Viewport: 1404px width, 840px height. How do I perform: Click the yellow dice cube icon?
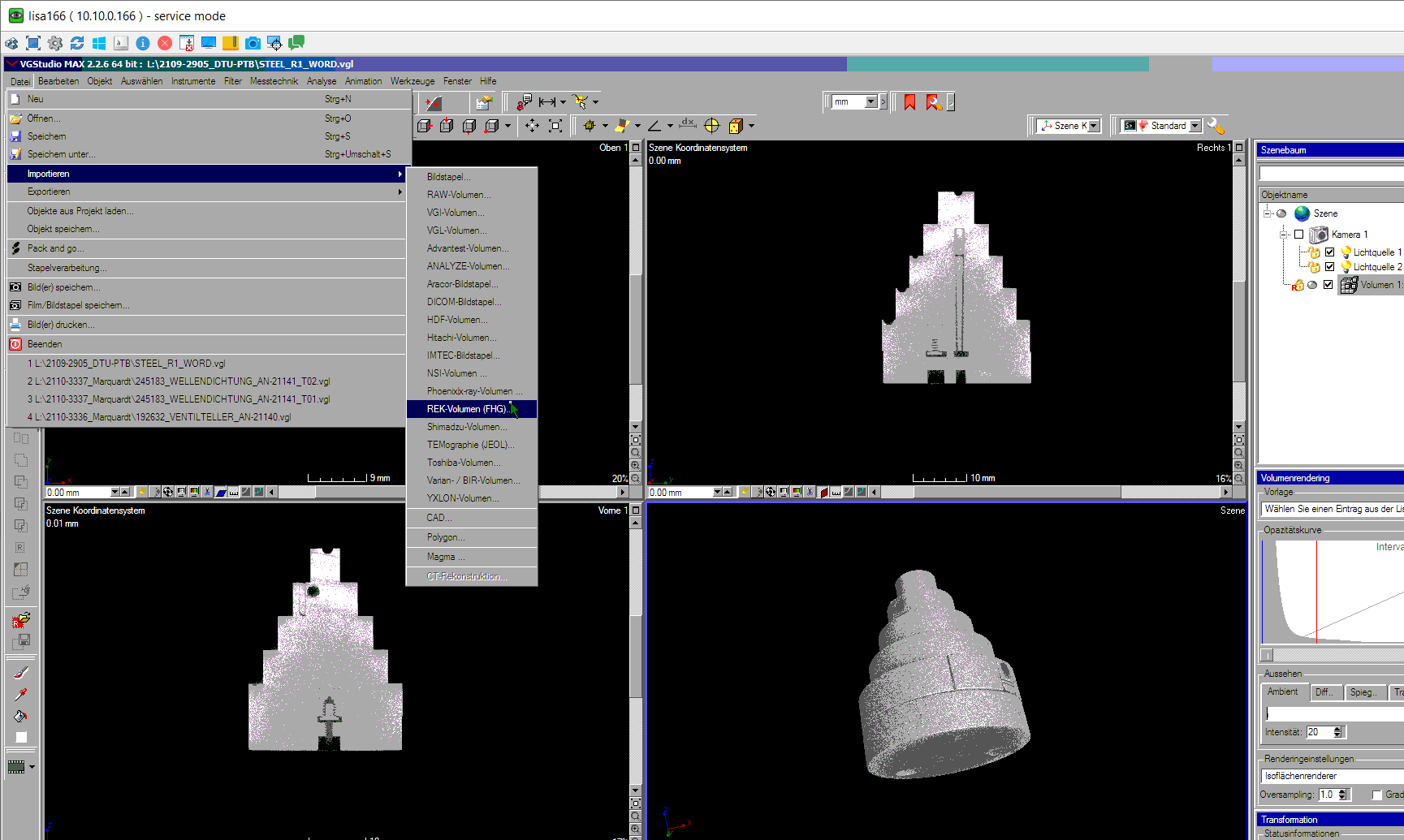point(736,126)
